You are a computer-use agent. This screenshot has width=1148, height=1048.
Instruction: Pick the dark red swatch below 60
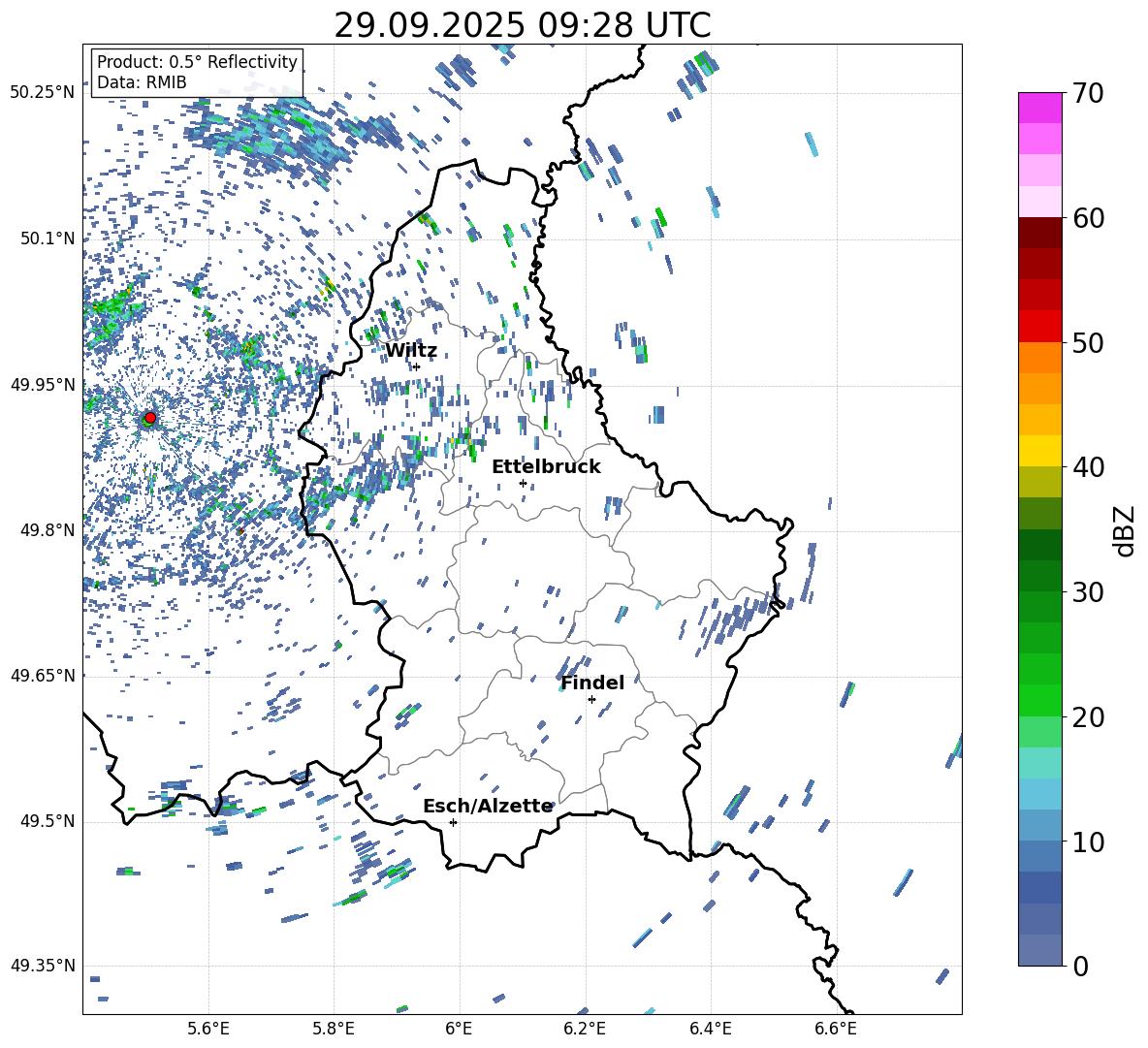point(1040,233)
